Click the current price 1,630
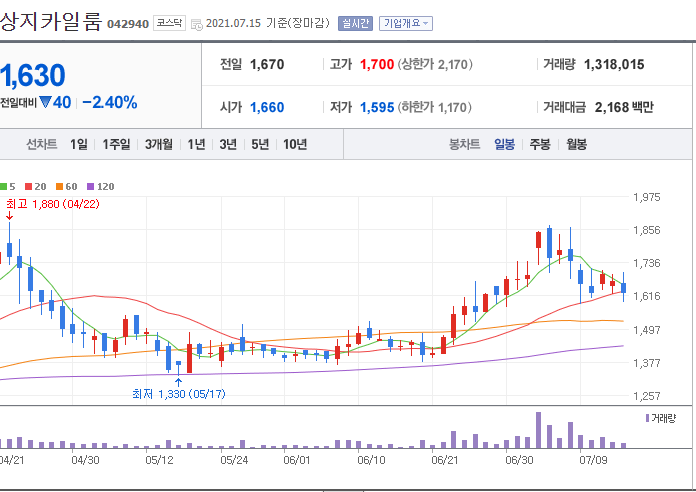Screen dimensions: 696x492 click(x=33, y=75)
